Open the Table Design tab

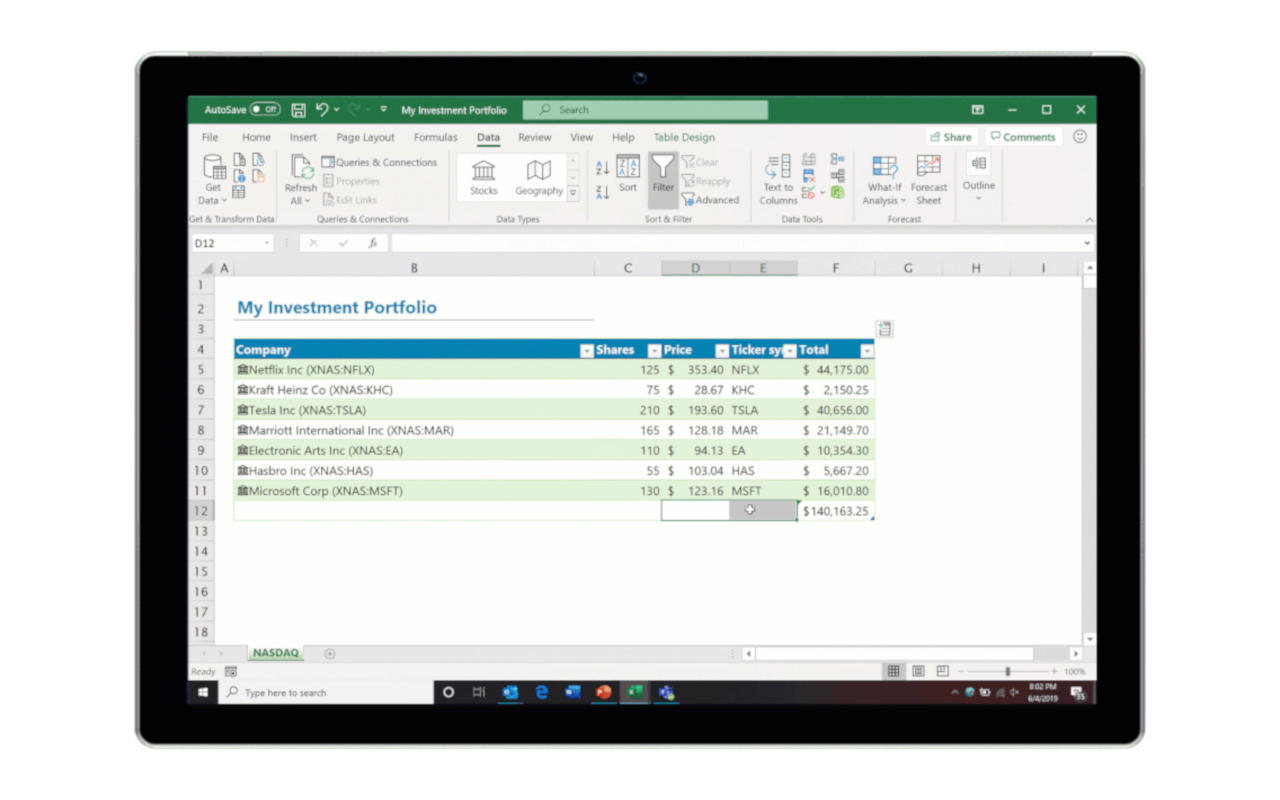pos(685,137)
